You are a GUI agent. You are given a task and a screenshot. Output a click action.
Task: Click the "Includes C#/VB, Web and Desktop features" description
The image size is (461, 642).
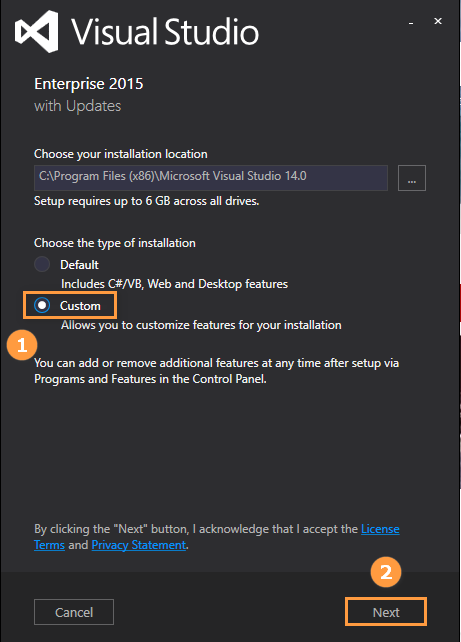(174, 284)
